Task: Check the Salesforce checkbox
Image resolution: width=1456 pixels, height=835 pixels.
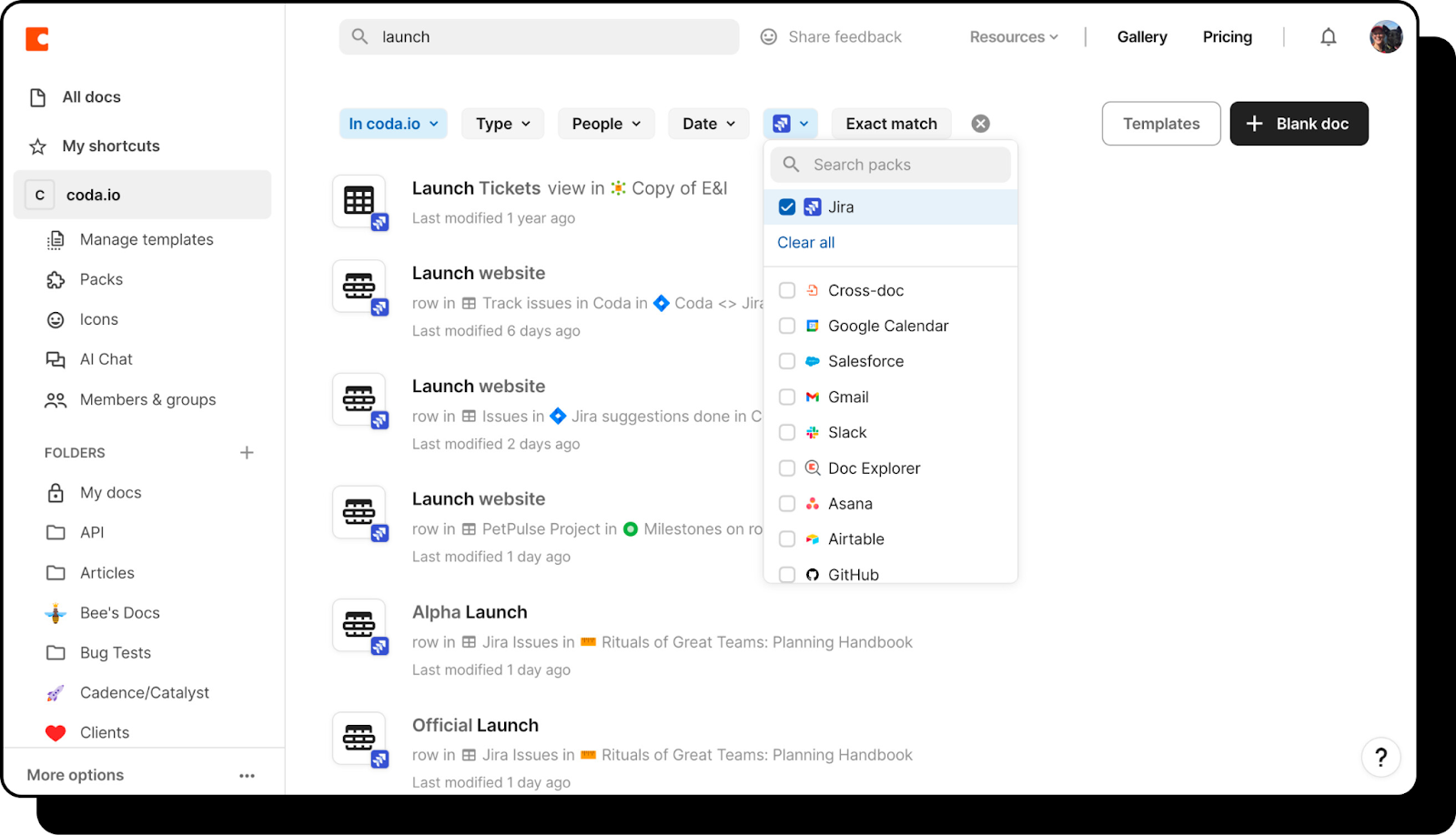Action: (787, 362)
